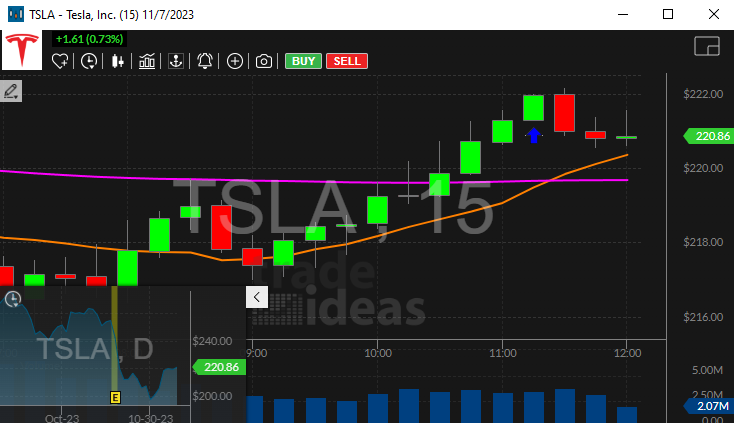Screen dimensions: 734x423
Task: Click the $240.00 mini chart axis label
Action: click(x=212, y=341)
